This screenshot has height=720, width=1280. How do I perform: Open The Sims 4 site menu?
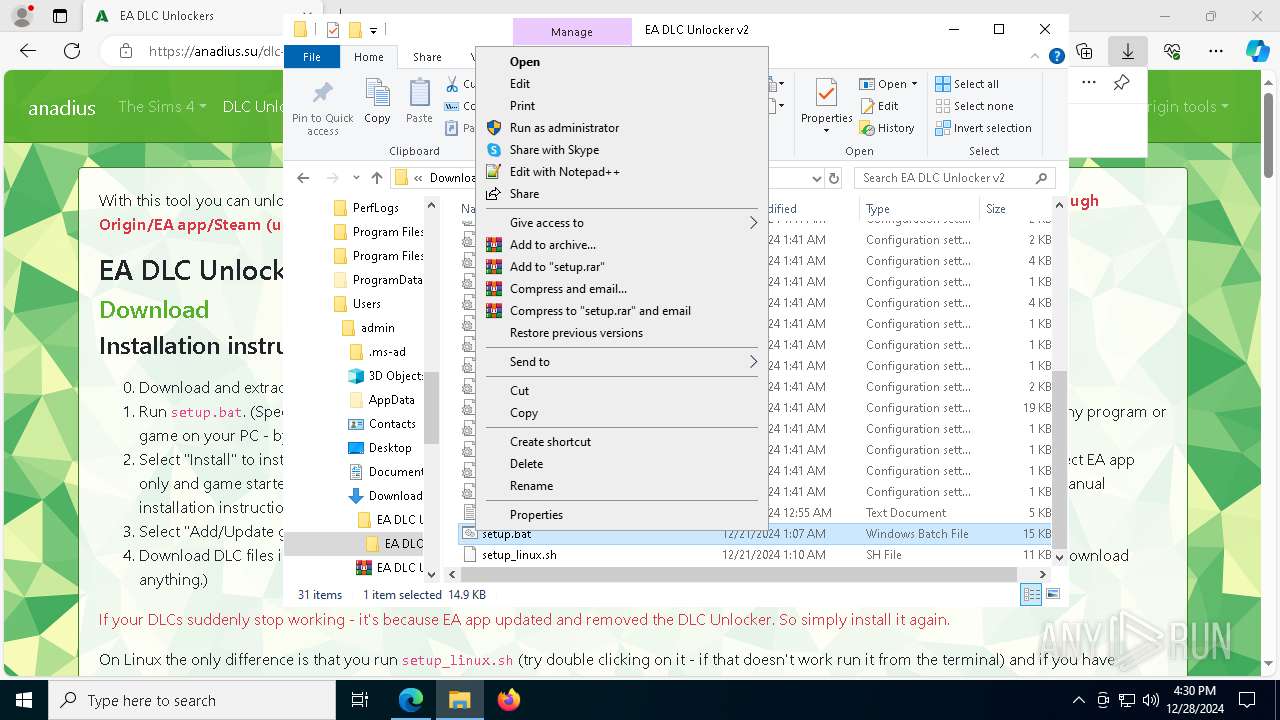[162, 106]
